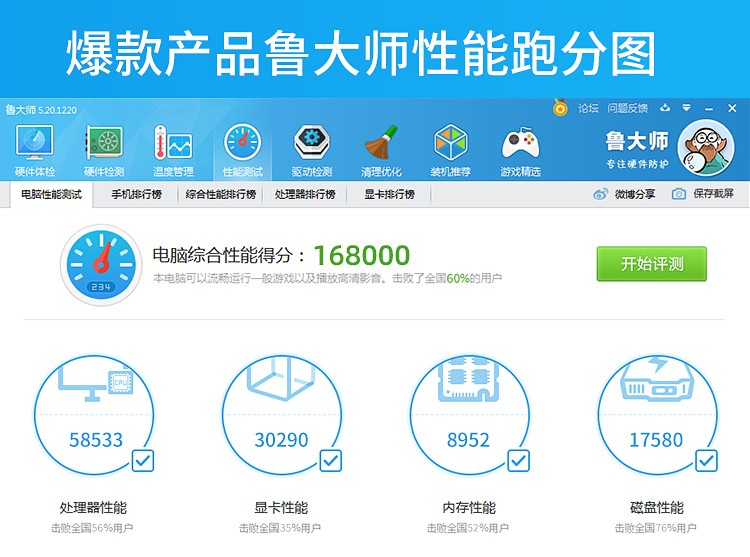This screenshot has height=557, width=750.
Task: Click the gold medal icon in title bar
Action: (x=560, y=108)
